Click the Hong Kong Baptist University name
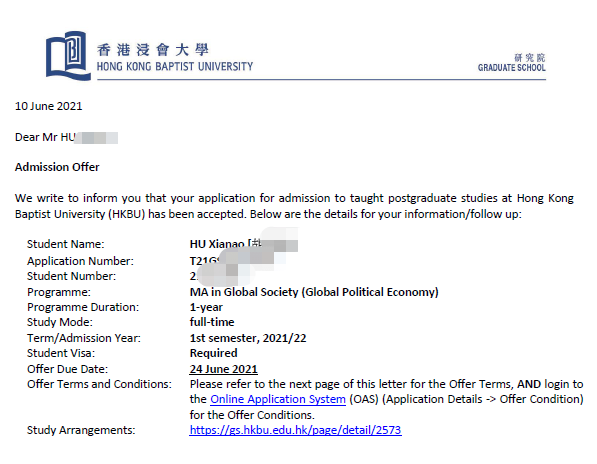Image resolution: width=597 pixels, height=464 pixels. click(x=175, y=67)
